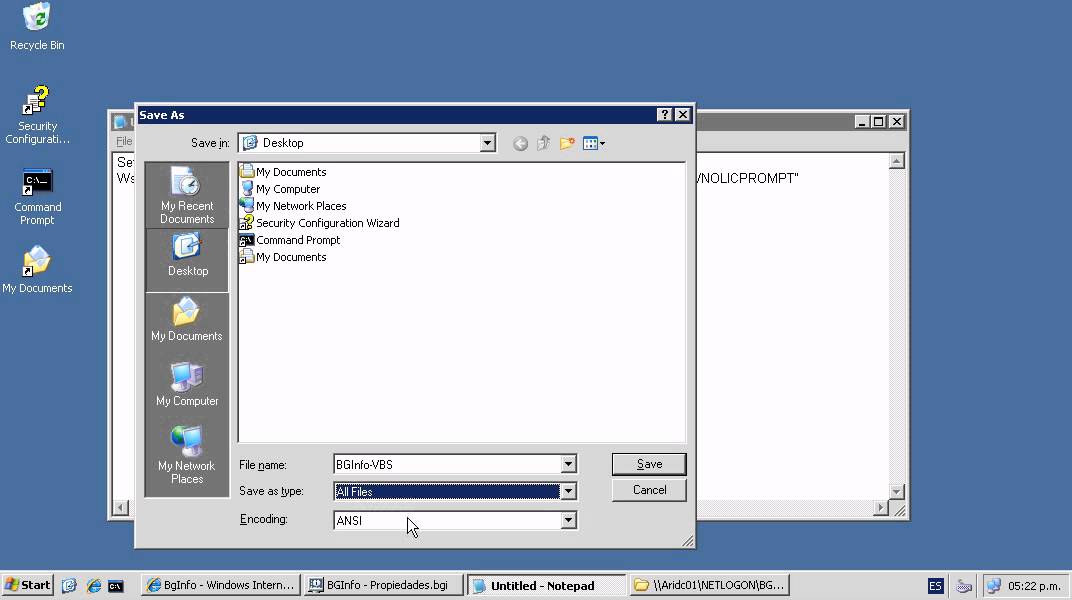Launch Command Prompt from quick launch
Screen dimensions: 1072x600
(116, 586)
